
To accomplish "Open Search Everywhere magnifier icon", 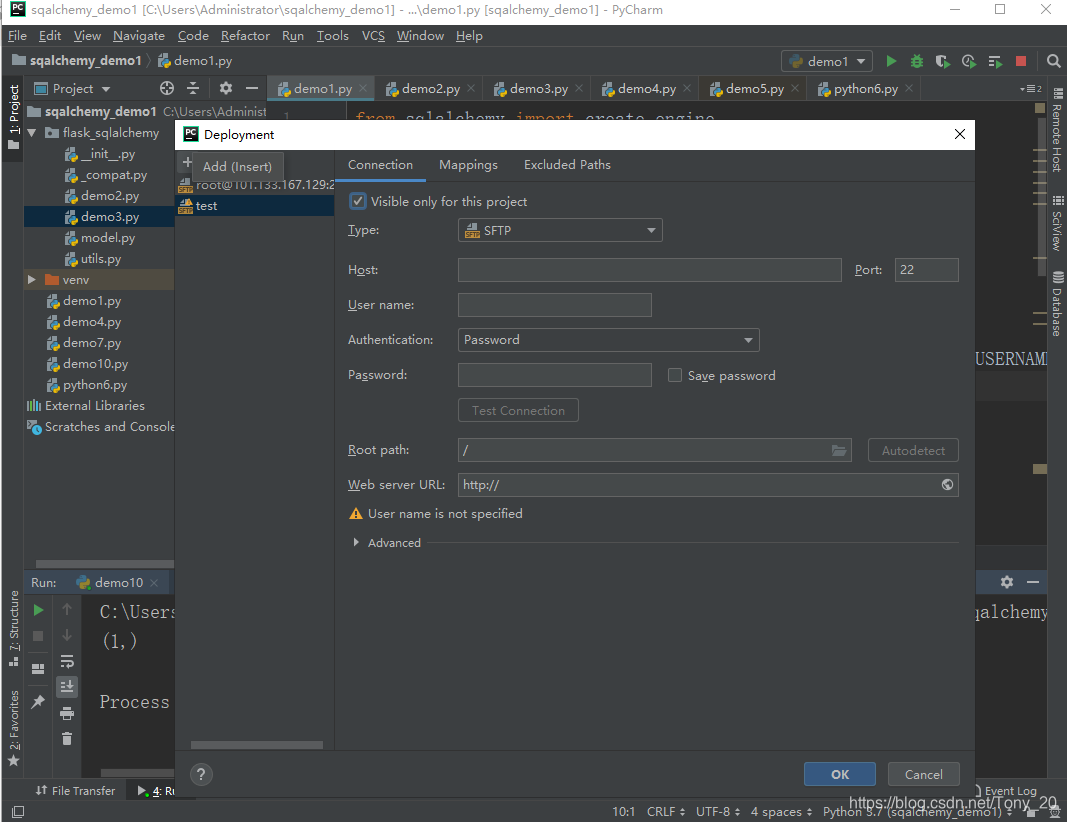I will pyautogui.click(x=1053, y=61).
